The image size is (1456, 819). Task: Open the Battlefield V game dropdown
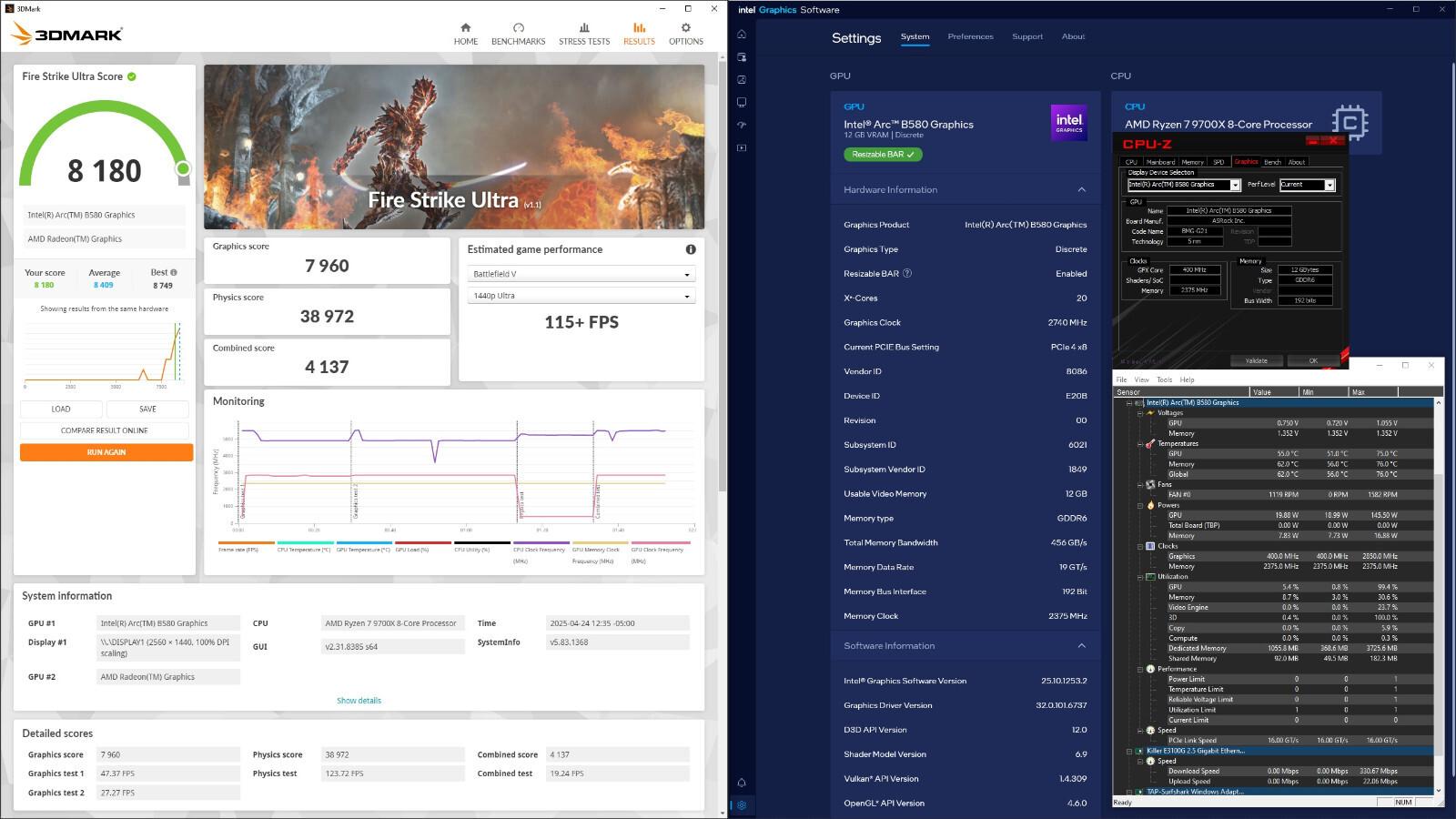tap(581, 274)
